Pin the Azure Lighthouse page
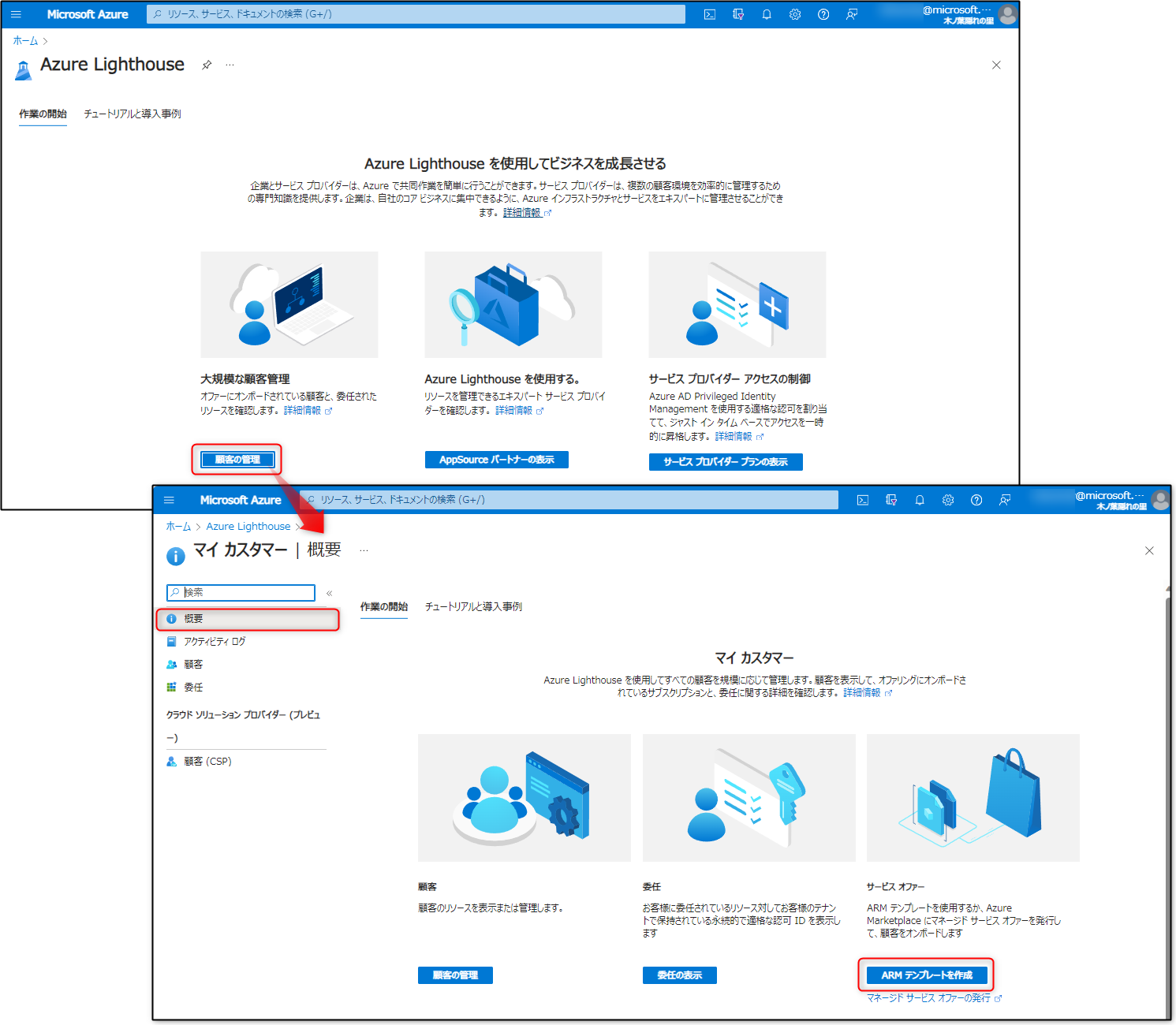The height and width of the screenshot is (1025, 1176). coord(207,65)
